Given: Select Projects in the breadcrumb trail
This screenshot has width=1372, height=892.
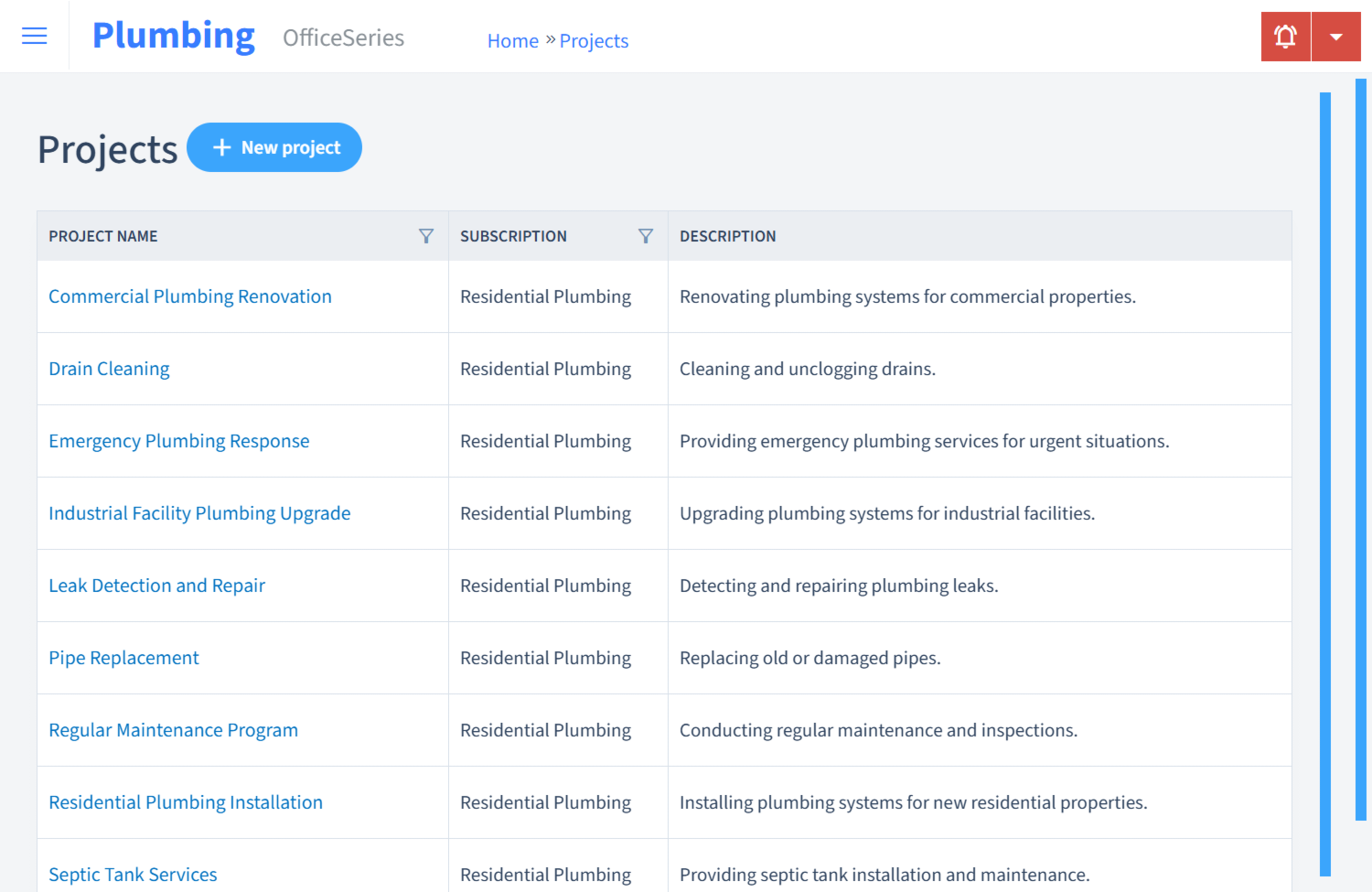Looking at the screenshot, I should pyautogui.click(x=594, y=40).
